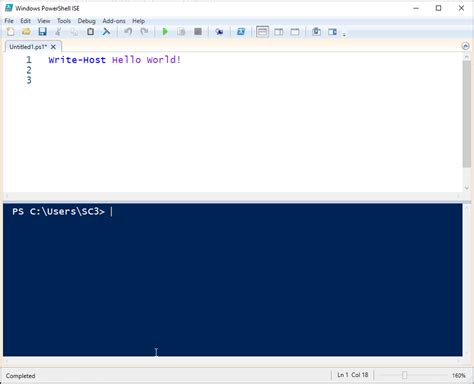Open the Debug menu
The height and width of the screenshot is (384, 474).
click(86, 21)
